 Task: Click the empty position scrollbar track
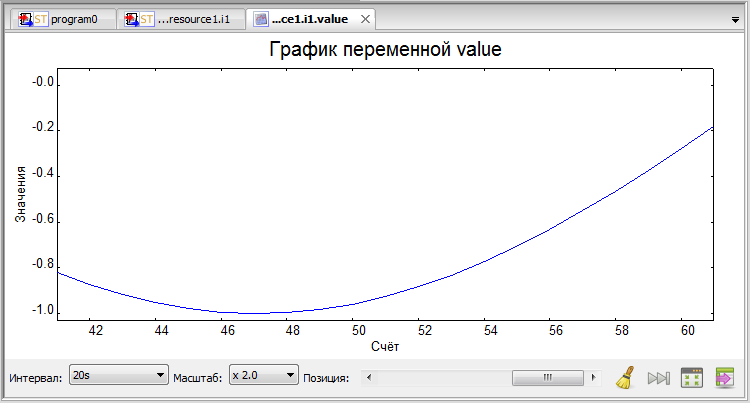point(440,378)
